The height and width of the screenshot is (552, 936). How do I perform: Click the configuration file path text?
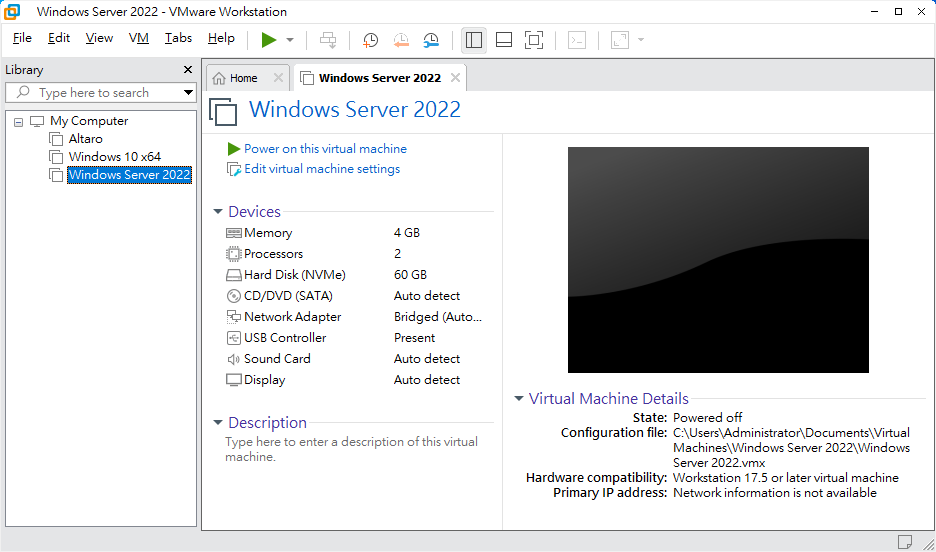[x=792, y=448]
